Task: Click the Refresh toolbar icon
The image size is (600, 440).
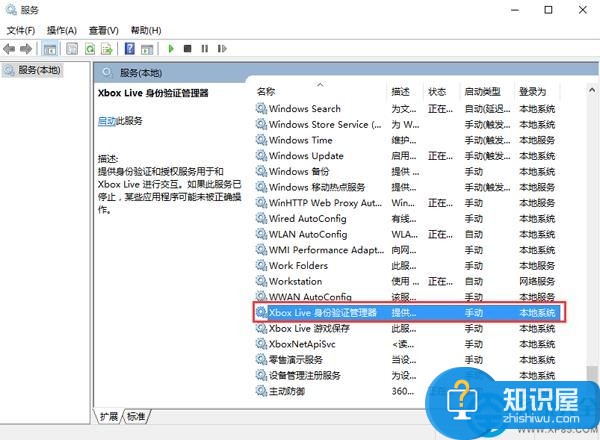Action: pos(90,49)
